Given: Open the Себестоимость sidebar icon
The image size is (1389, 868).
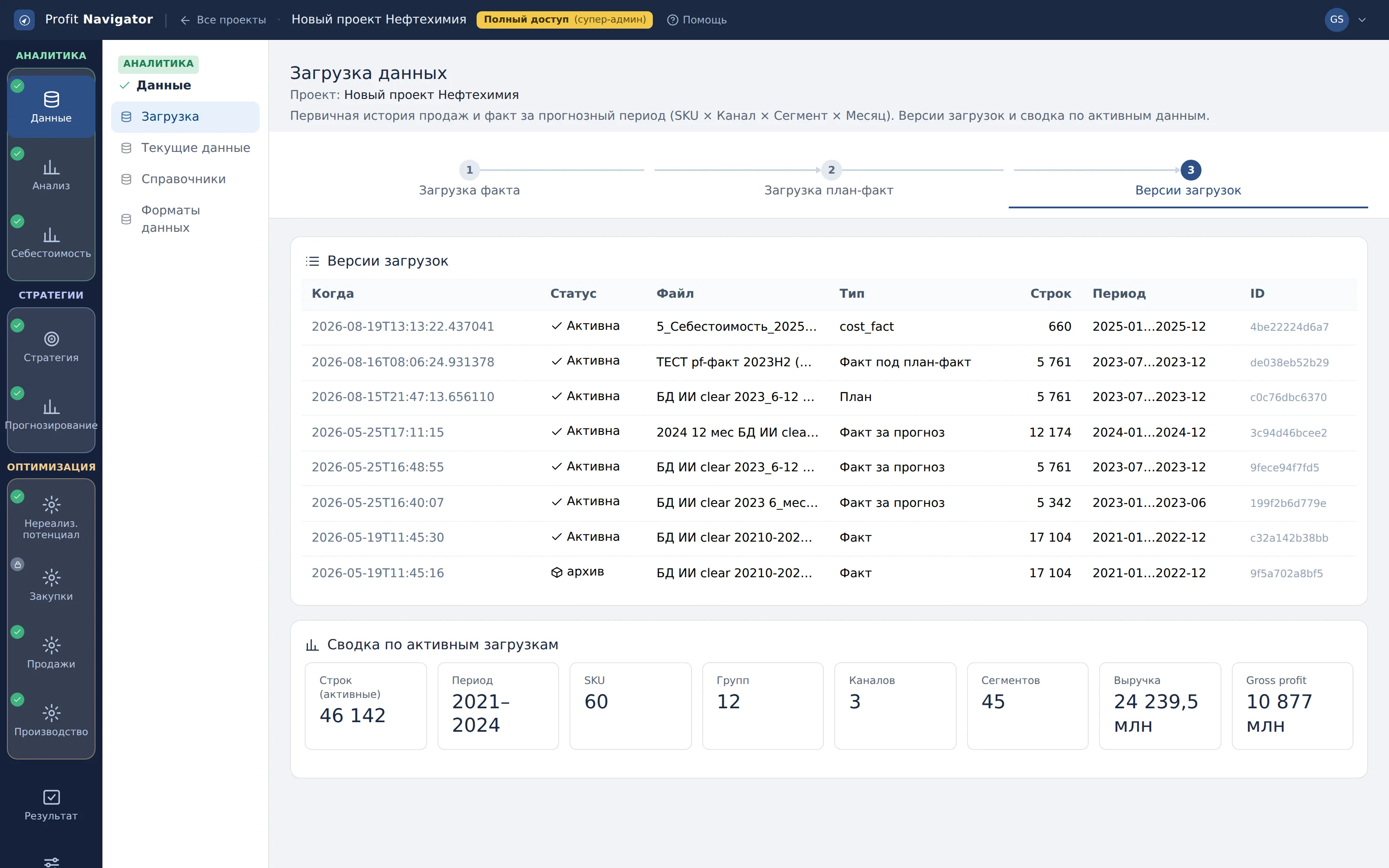Looking at the screenshot, I should (x=51, y=235).
